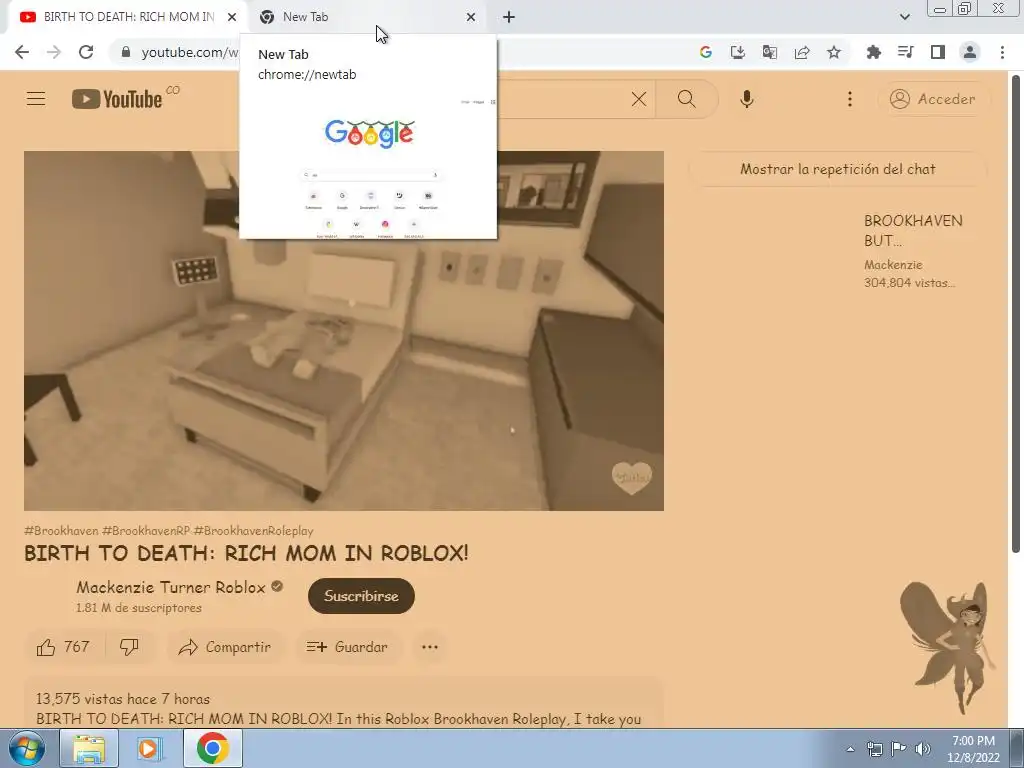The width and height of the screenshot is (1024, 768).
Task: Click the page vertical scrollbar
Action: coord(1016,313)
